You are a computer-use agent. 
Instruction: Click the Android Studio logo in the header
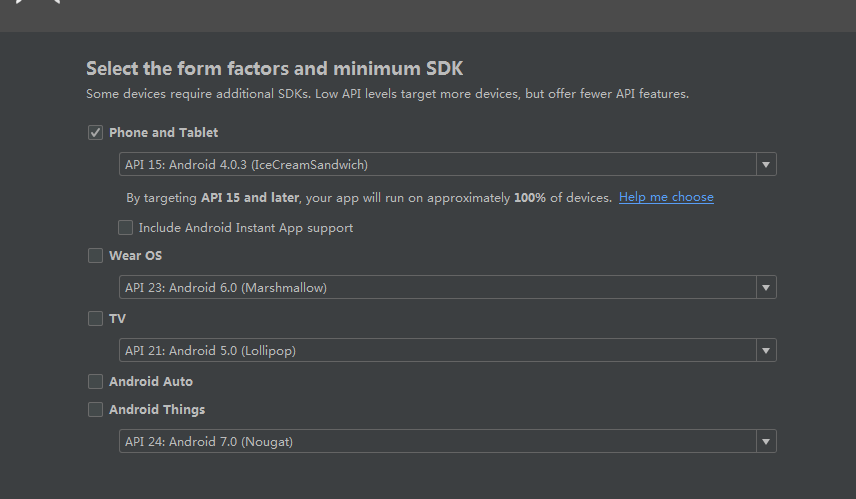(38, 3)
